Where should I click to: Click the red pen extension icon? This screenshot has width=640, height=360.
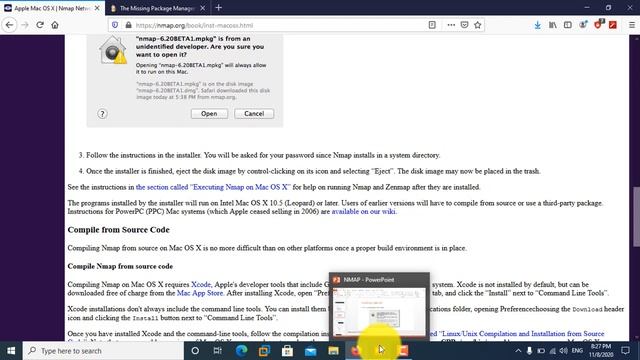(x=613, y=25)
